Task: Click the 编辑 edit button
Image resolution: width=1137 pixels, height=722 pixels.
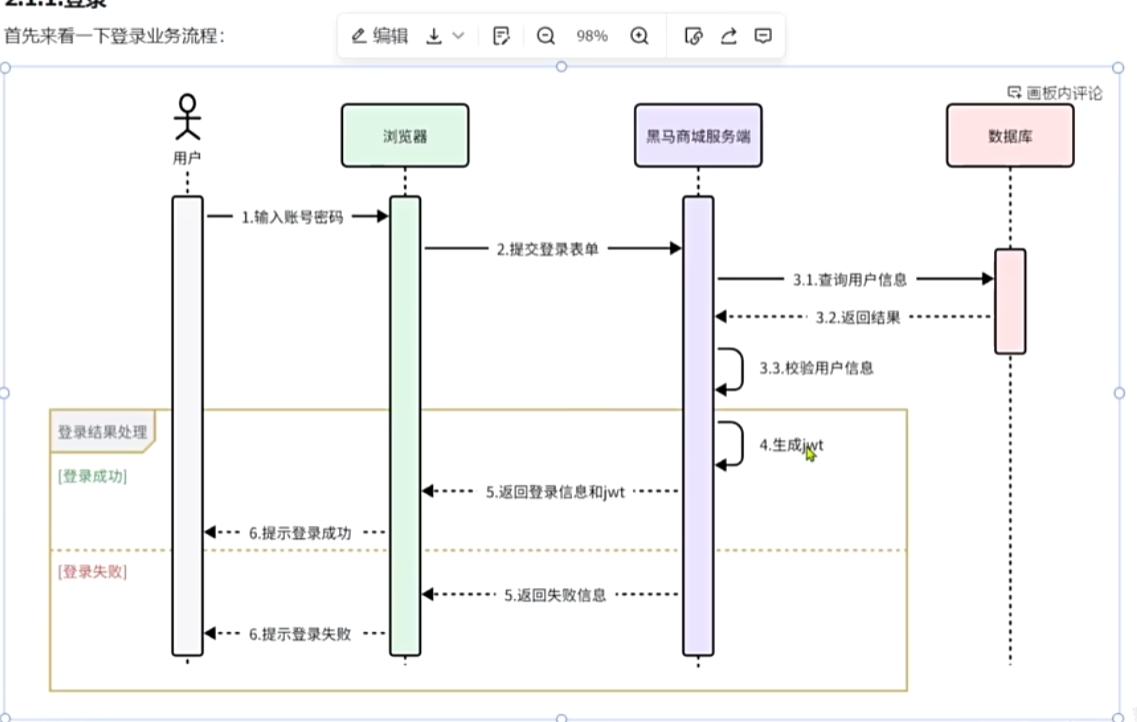Action: click(x=380, y=36)
